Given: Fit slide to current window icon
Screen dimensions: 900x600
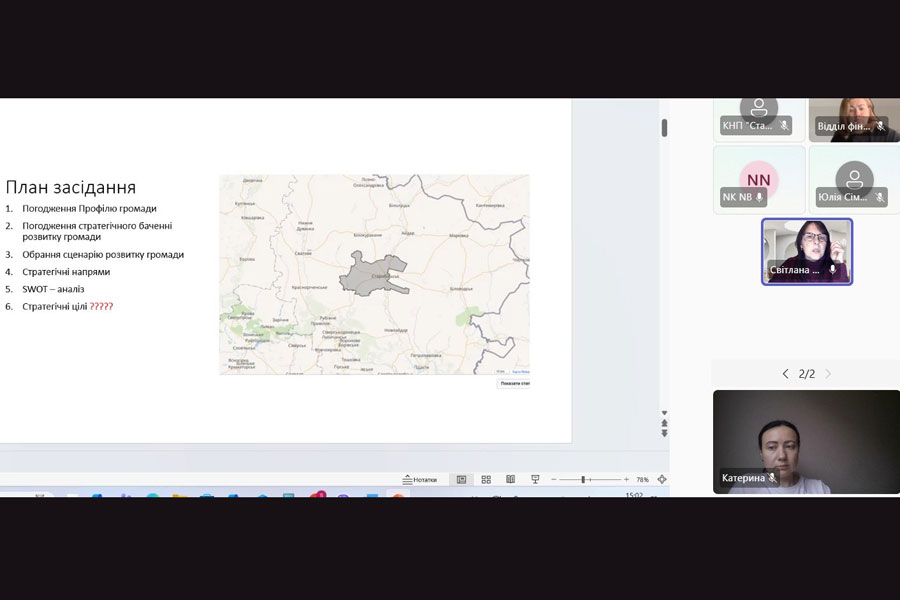Looking at the screenshot, I should [x=662, y=479].
